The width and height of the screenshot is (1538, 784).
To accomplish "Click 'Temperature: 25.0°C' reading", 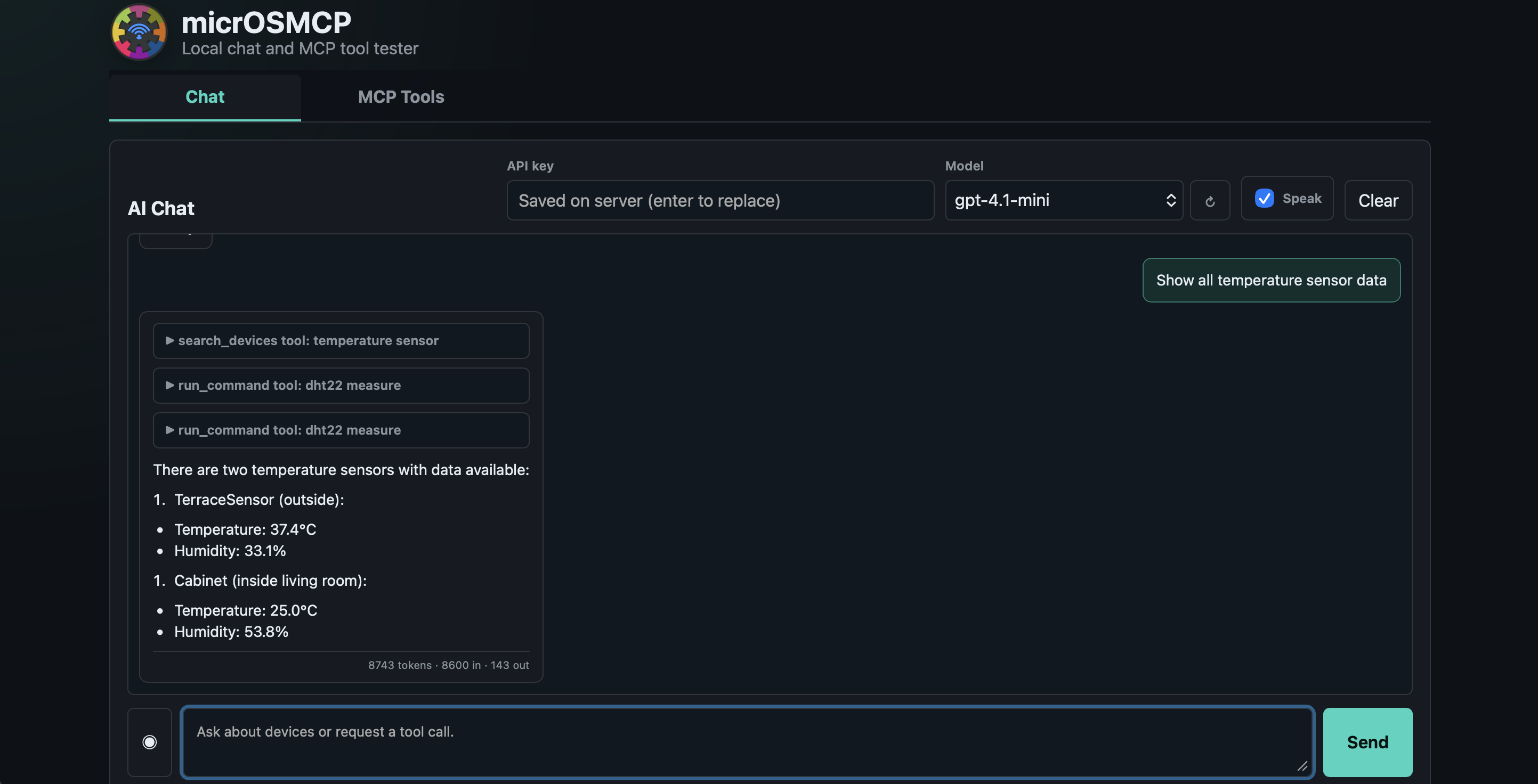I will (245, 610).
